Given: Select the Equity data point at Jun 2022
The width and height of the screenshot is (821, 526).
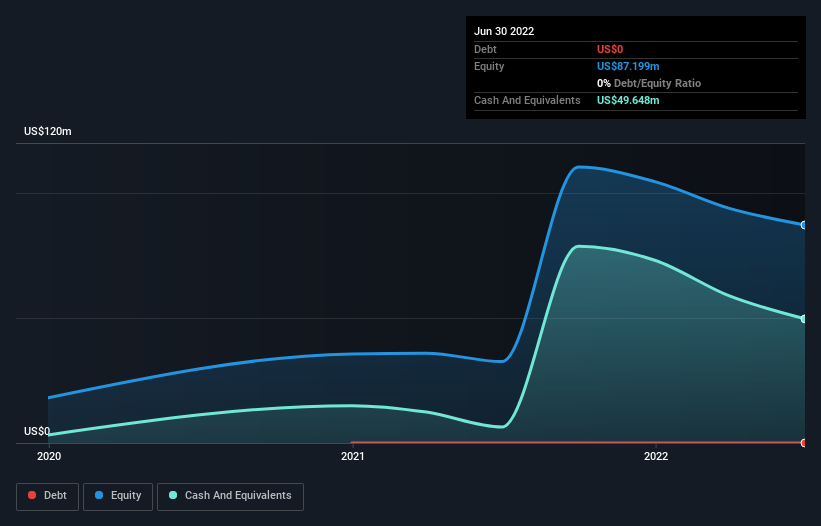Looking at the screenshot, I should (x=804, y=225).
